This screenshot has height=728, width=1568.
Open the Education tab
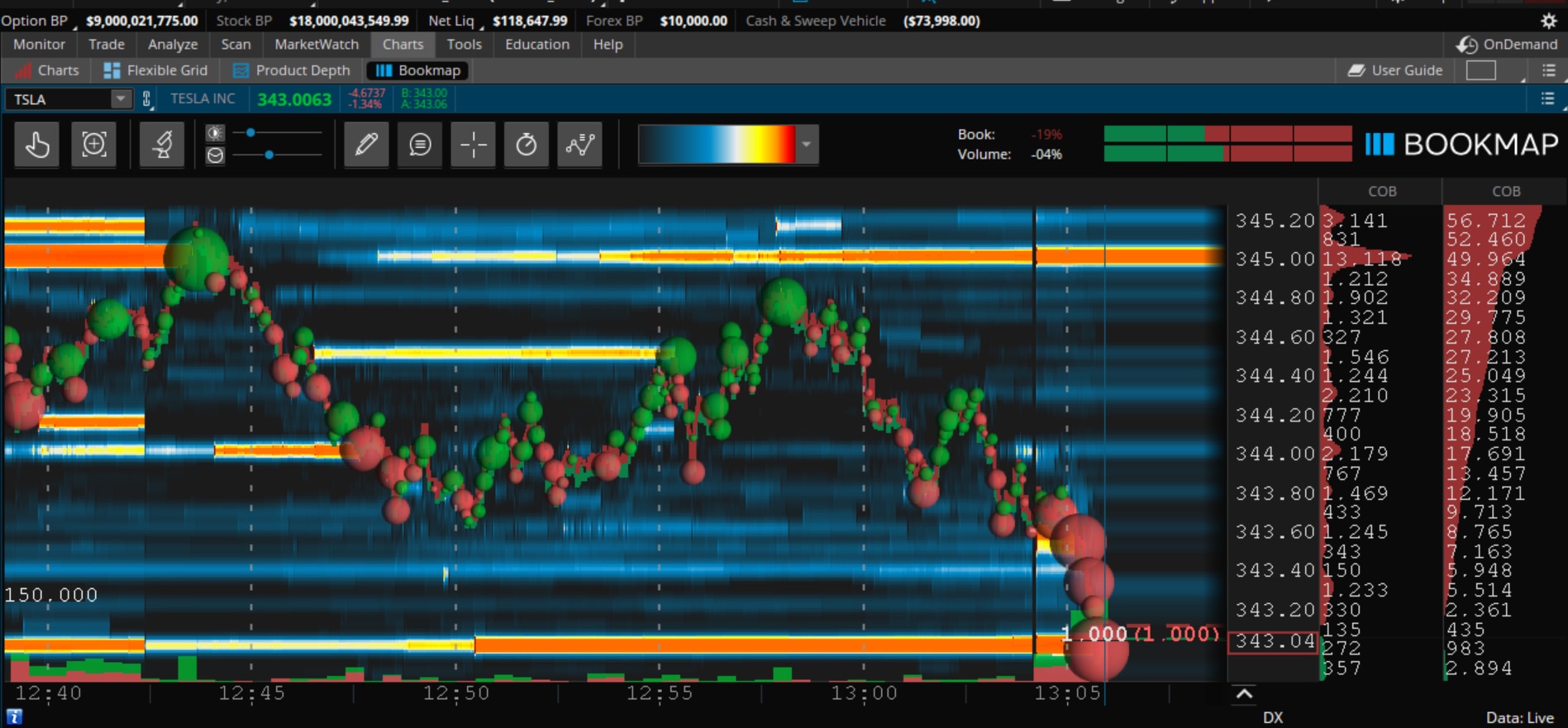coord(537,45)
